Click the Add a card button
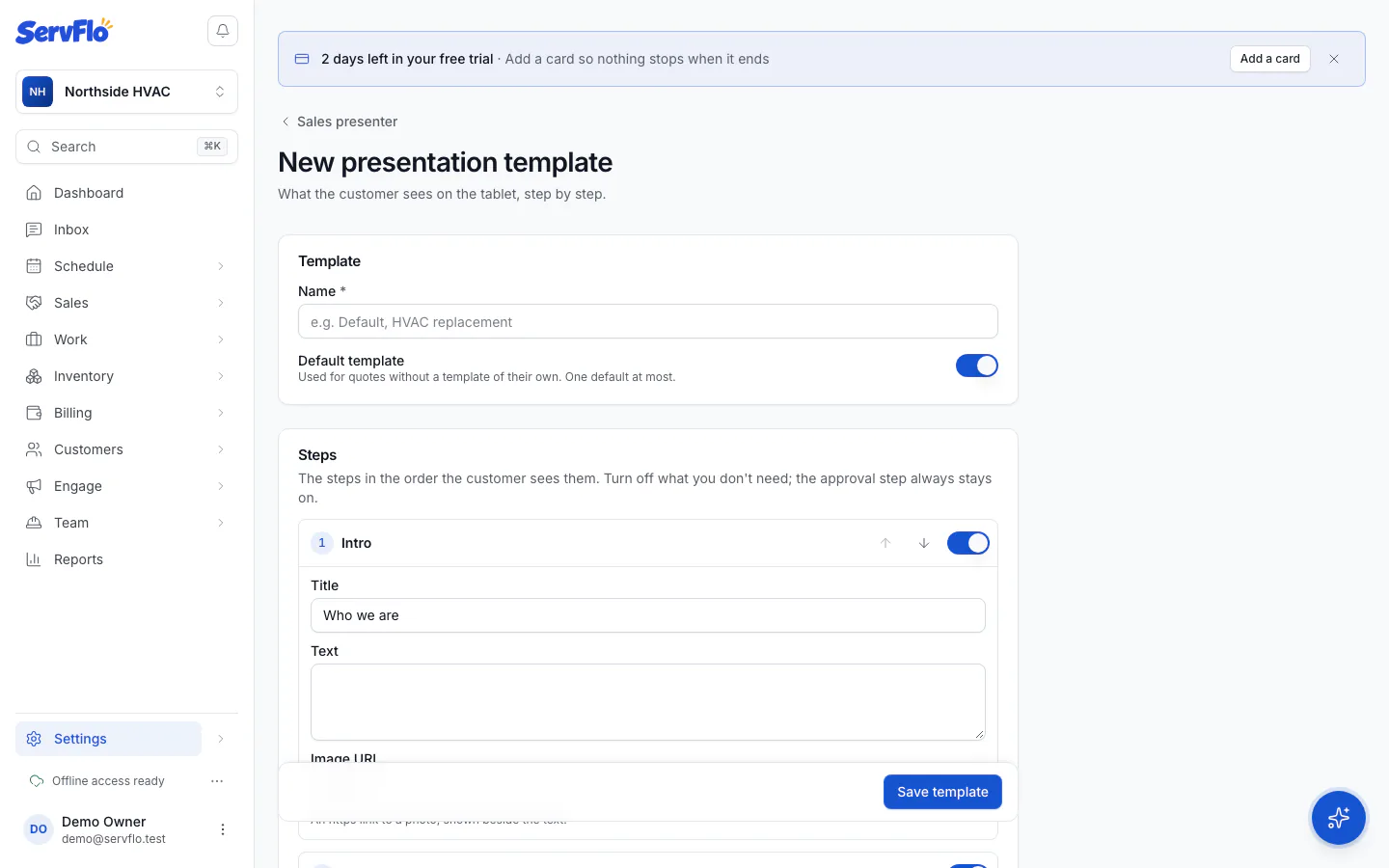The height and width of the screenshot is (868, 1389). tap(1269, 59)
